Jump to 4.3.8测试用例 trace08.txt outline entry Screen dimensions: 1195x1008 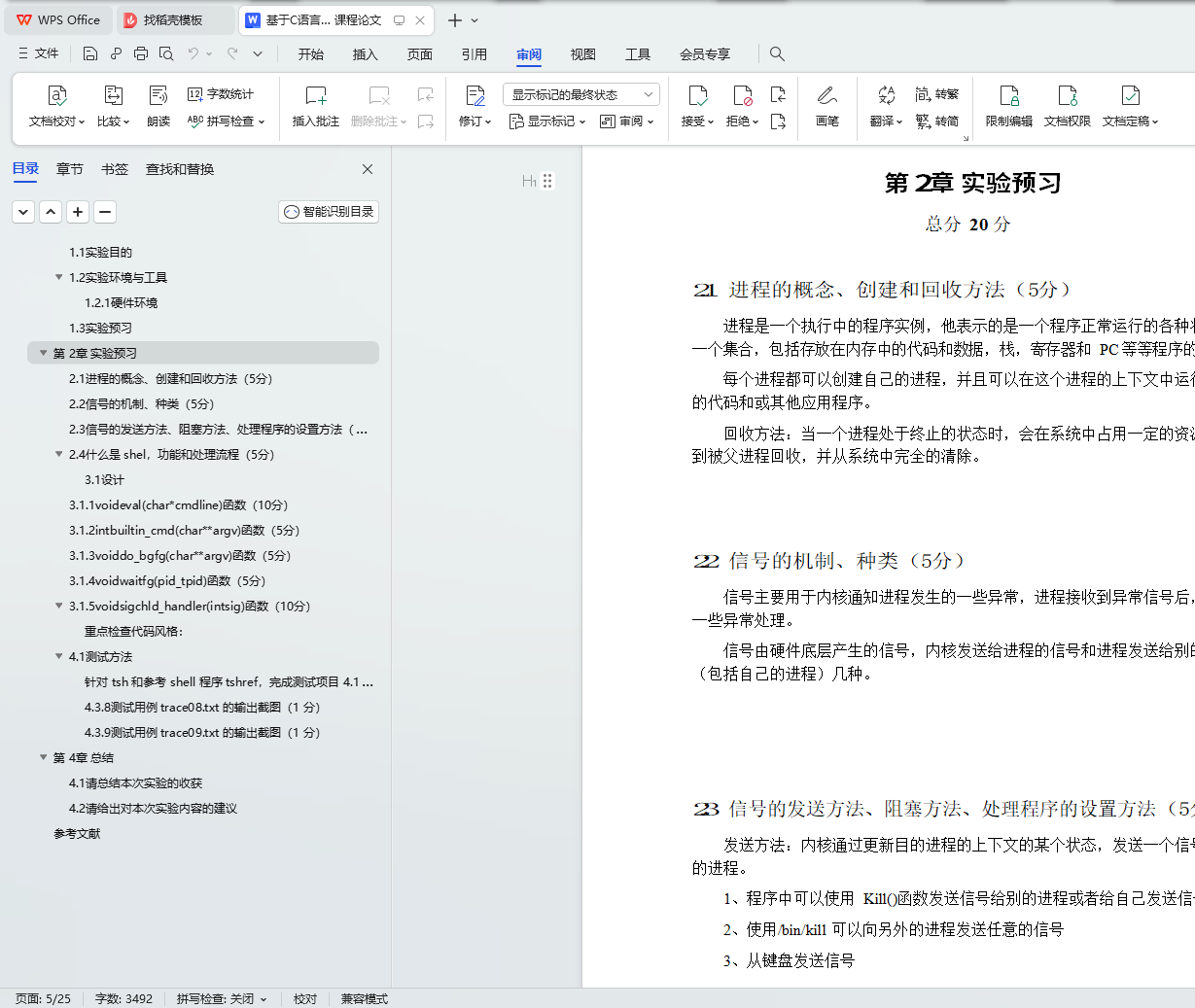(x=202, y=707)
